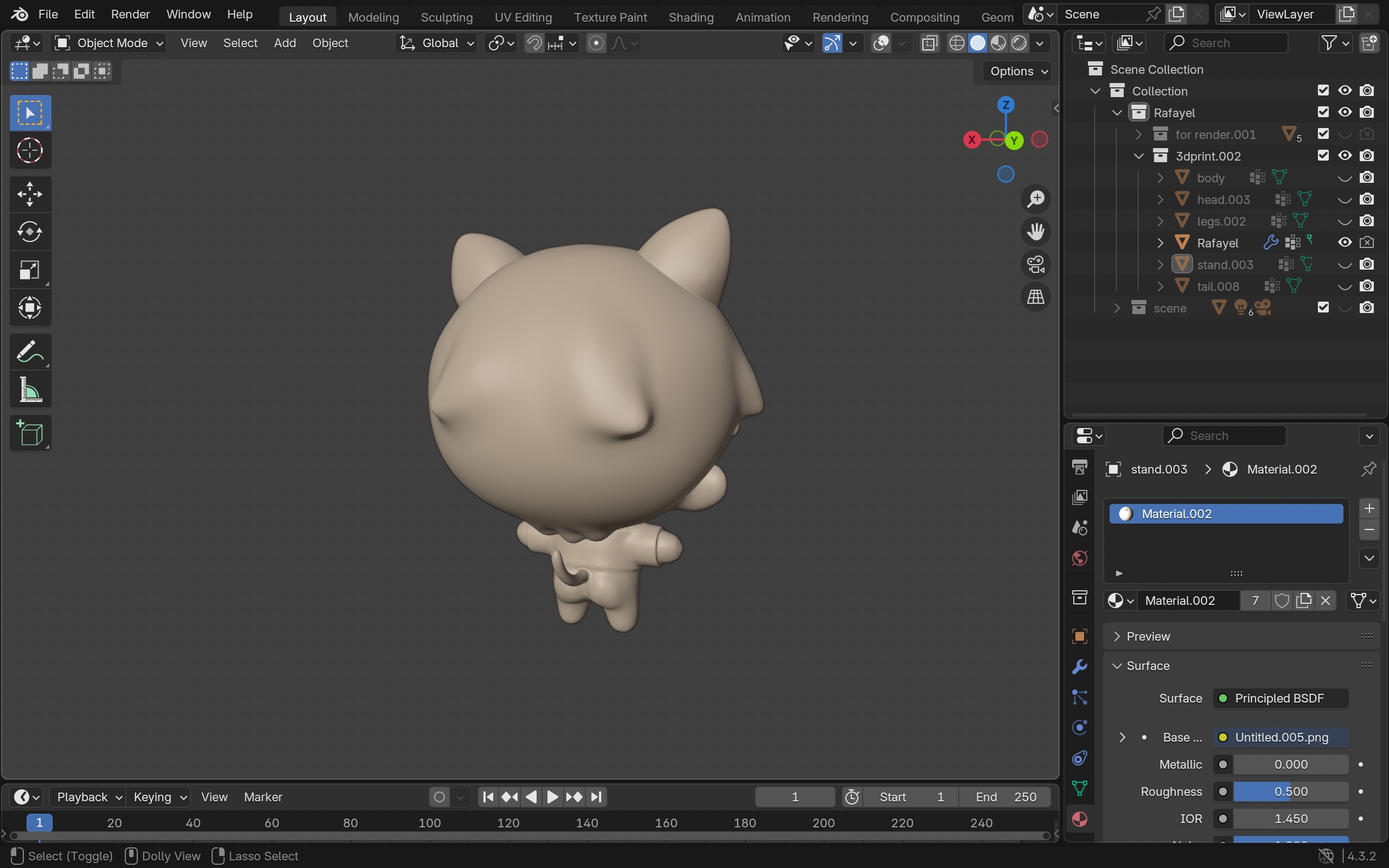Show the body object in viewport
This screenshot has width=1389, height=868.
pos(1344,178)
